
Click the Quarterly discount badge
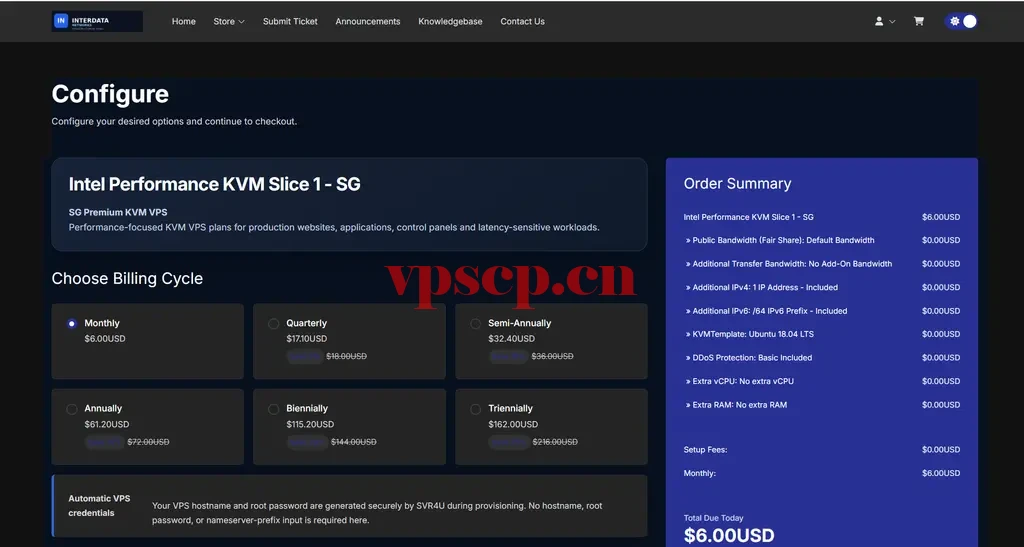point(305,356)
